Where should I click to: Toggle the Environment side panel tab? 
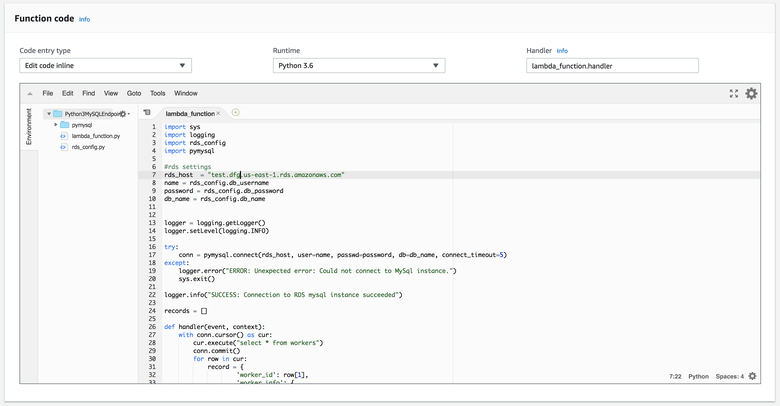coord(29,126)
